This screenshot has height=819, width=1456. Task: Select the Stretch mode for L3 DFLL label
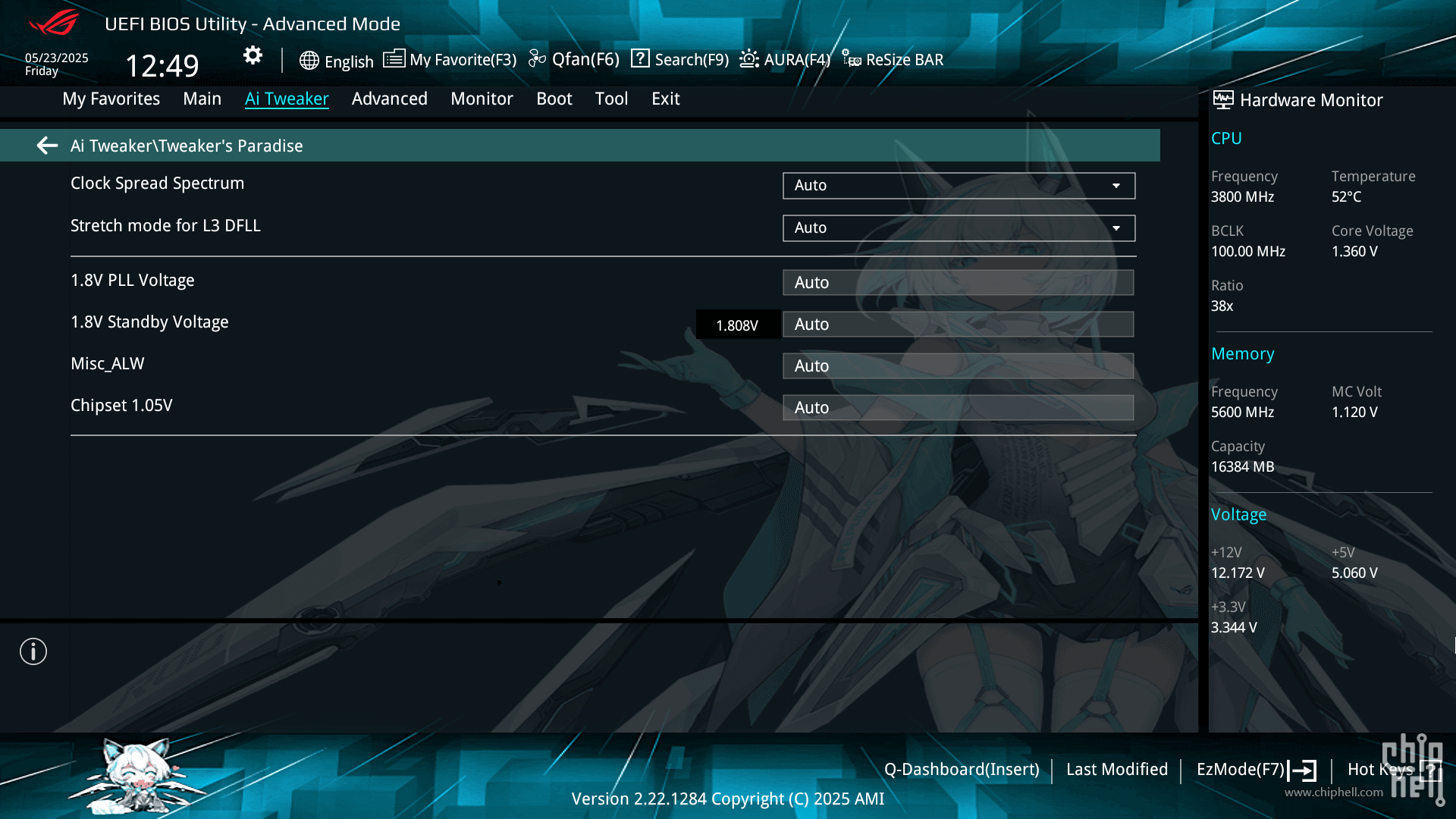coord(165,226)
